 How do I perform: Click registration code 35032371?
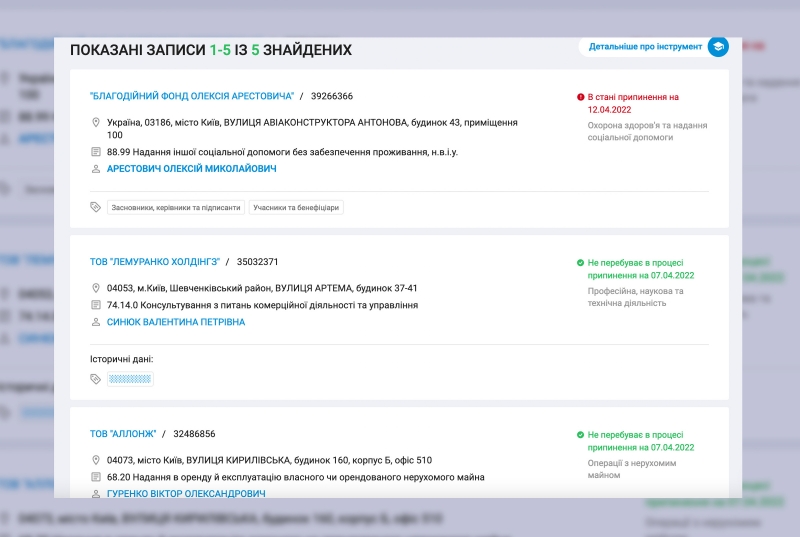pyautogui.click(x=257, y=262)
